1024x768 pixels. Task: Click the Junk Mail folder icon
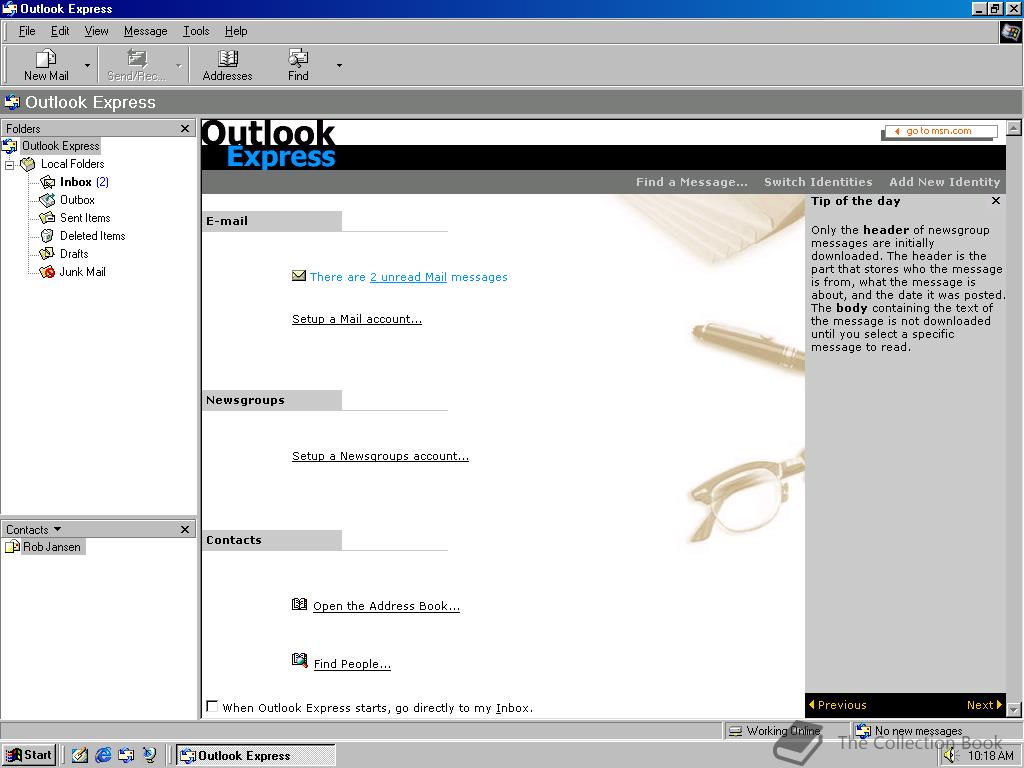point(47,272)
